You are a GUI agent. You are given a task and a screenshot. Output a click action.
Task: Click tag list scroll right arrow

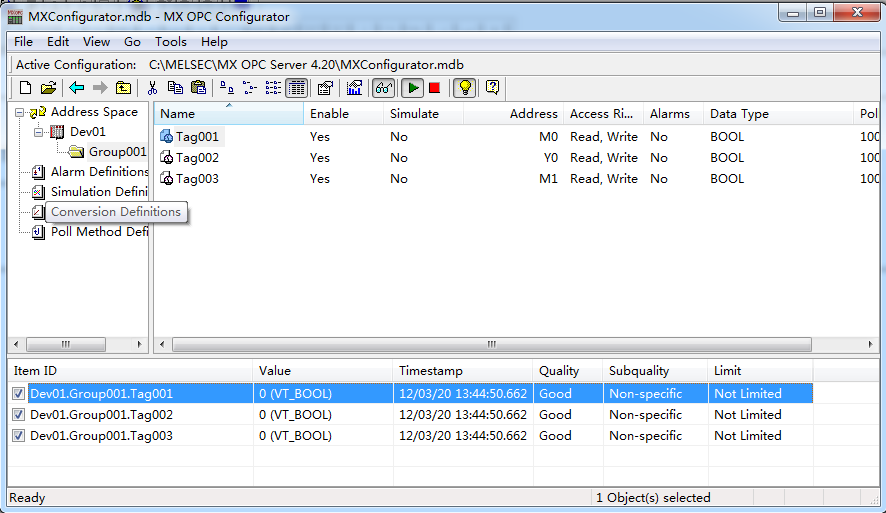[x=871, y=344]
